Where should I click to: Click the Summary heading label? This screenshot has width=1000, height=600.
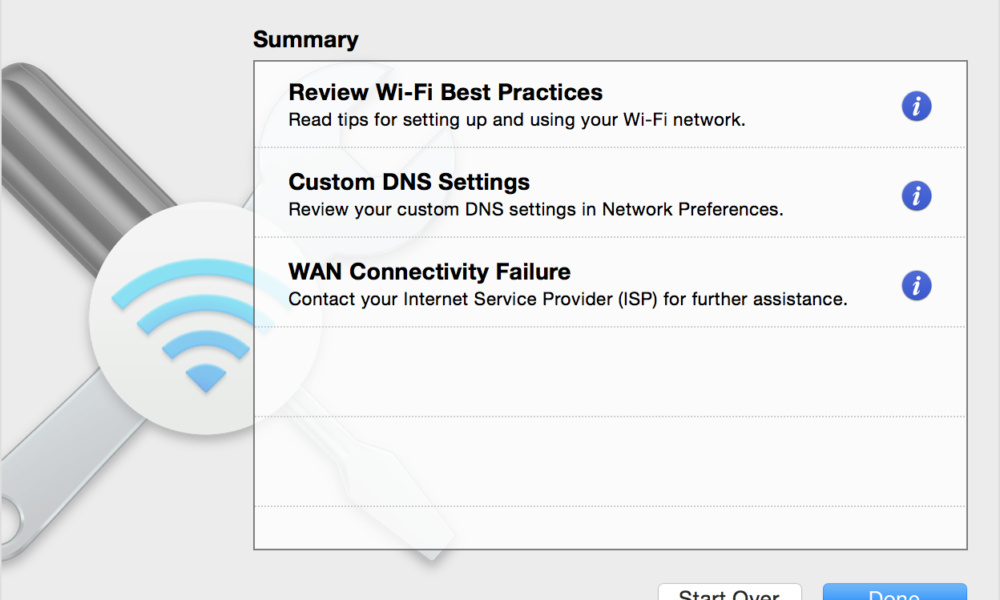click(x=306, y=39)
